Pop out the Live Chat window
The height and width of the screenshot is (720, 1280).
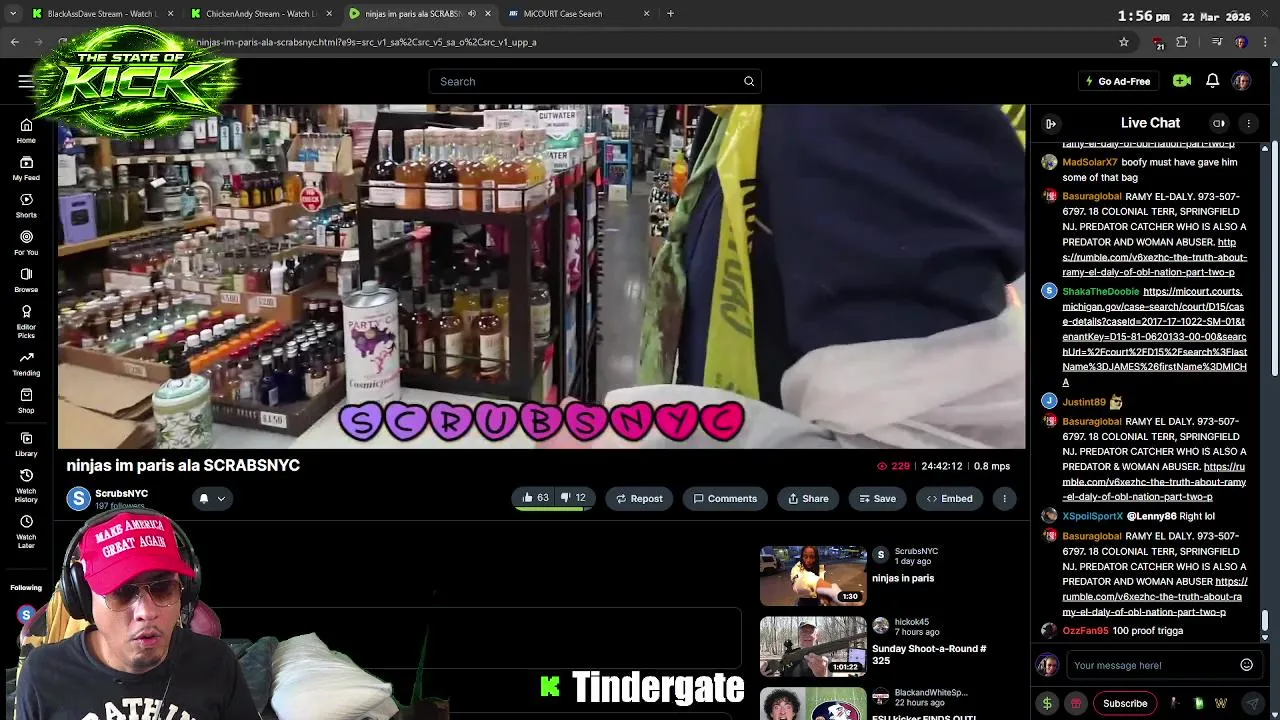tap(1218, 123)
